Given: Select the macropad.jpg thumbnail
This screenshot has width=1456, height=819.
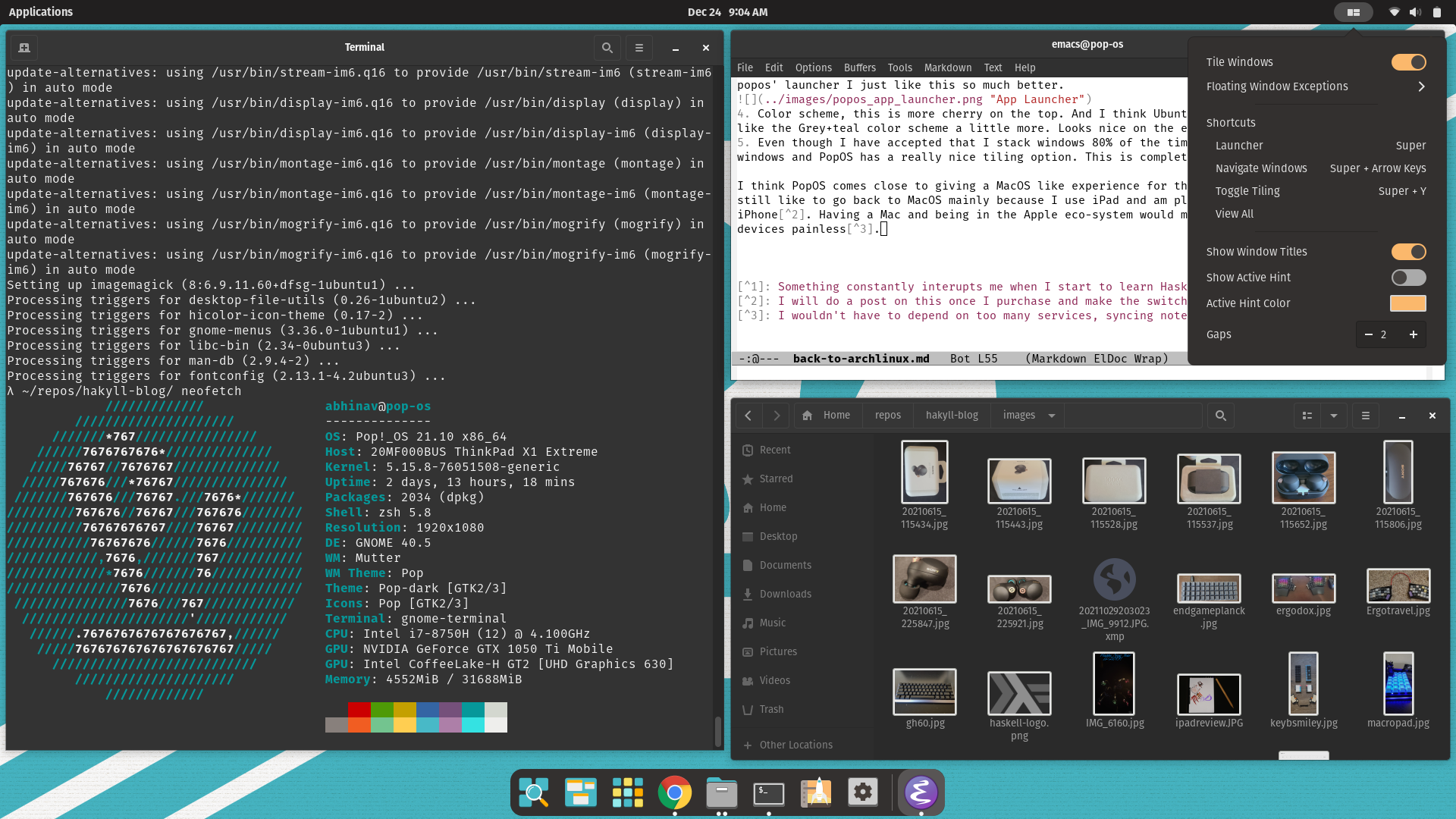Looking at the screenshot, I should click(1398, 683).
